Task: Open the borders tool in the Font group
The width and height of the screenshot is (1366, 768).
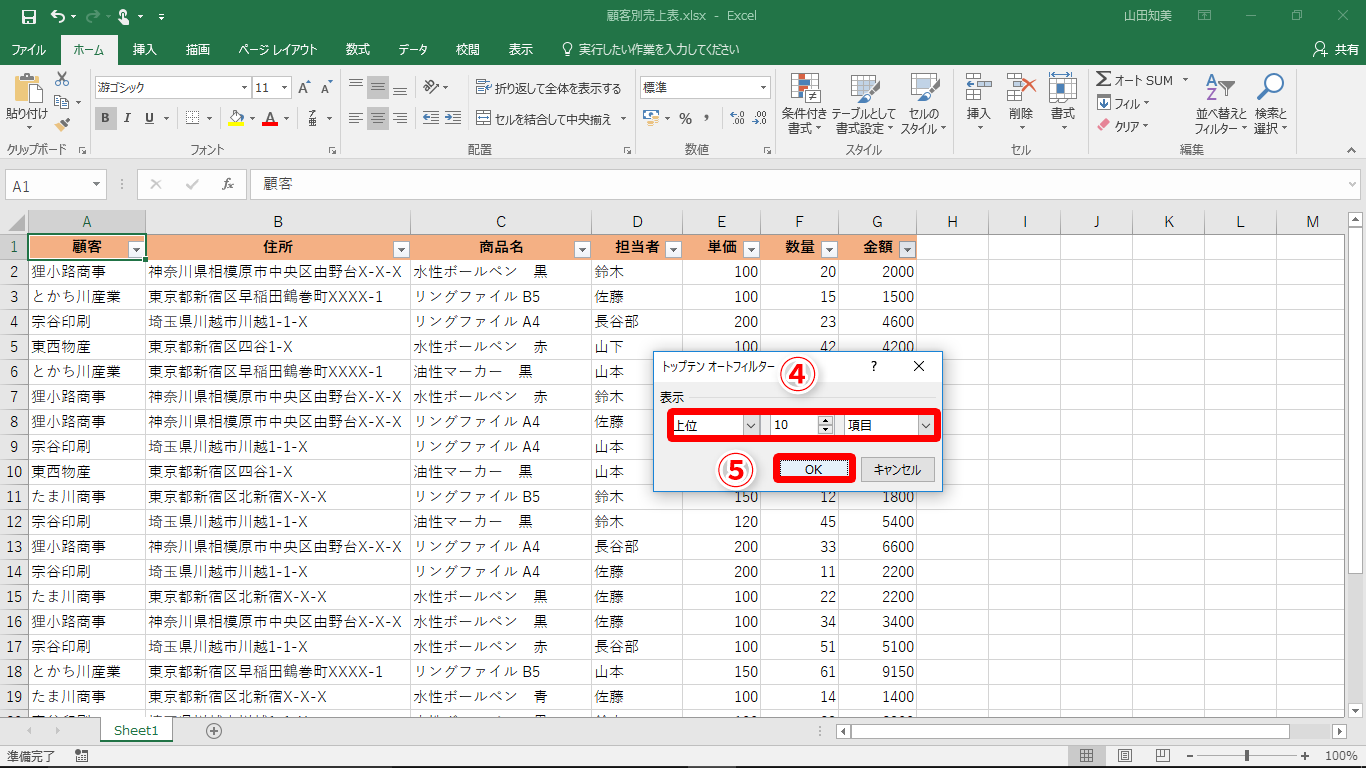Action: point(192,118)
